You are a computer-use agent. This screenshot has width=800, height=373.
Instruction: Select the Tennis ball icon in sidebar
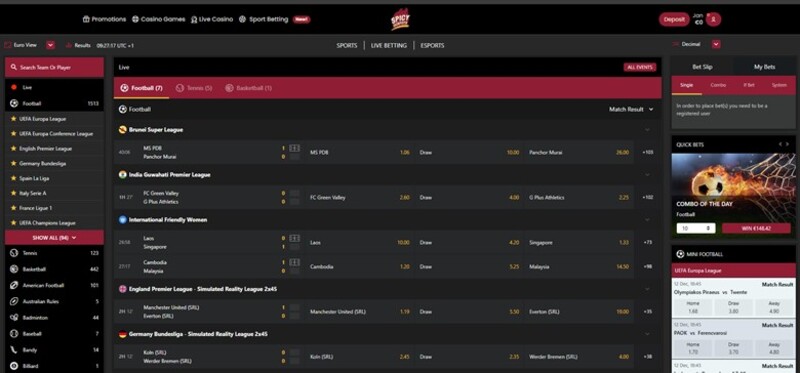coord(14,253)
